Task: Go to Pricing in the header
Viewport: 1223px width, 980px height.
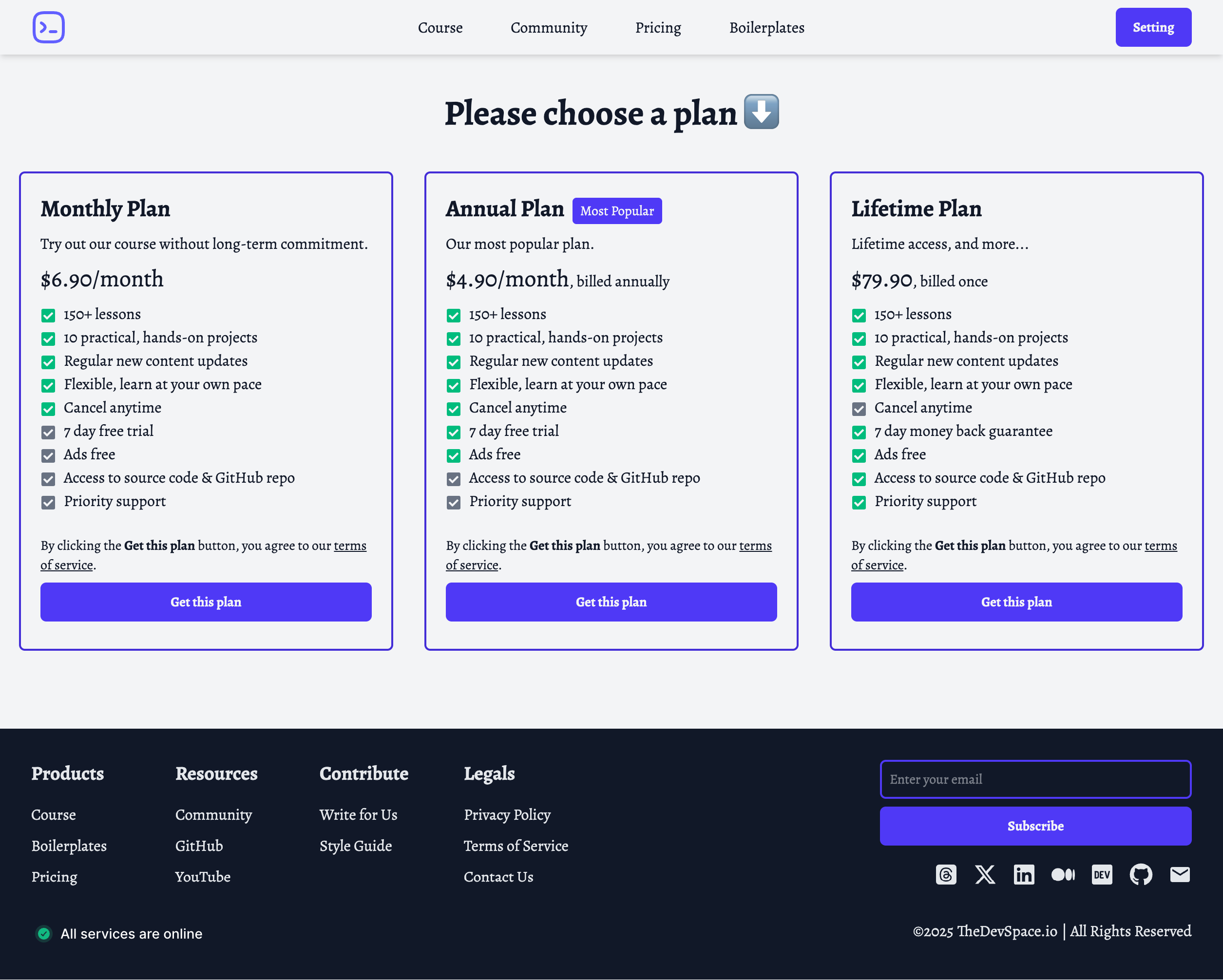Action: tap(658, 28)
